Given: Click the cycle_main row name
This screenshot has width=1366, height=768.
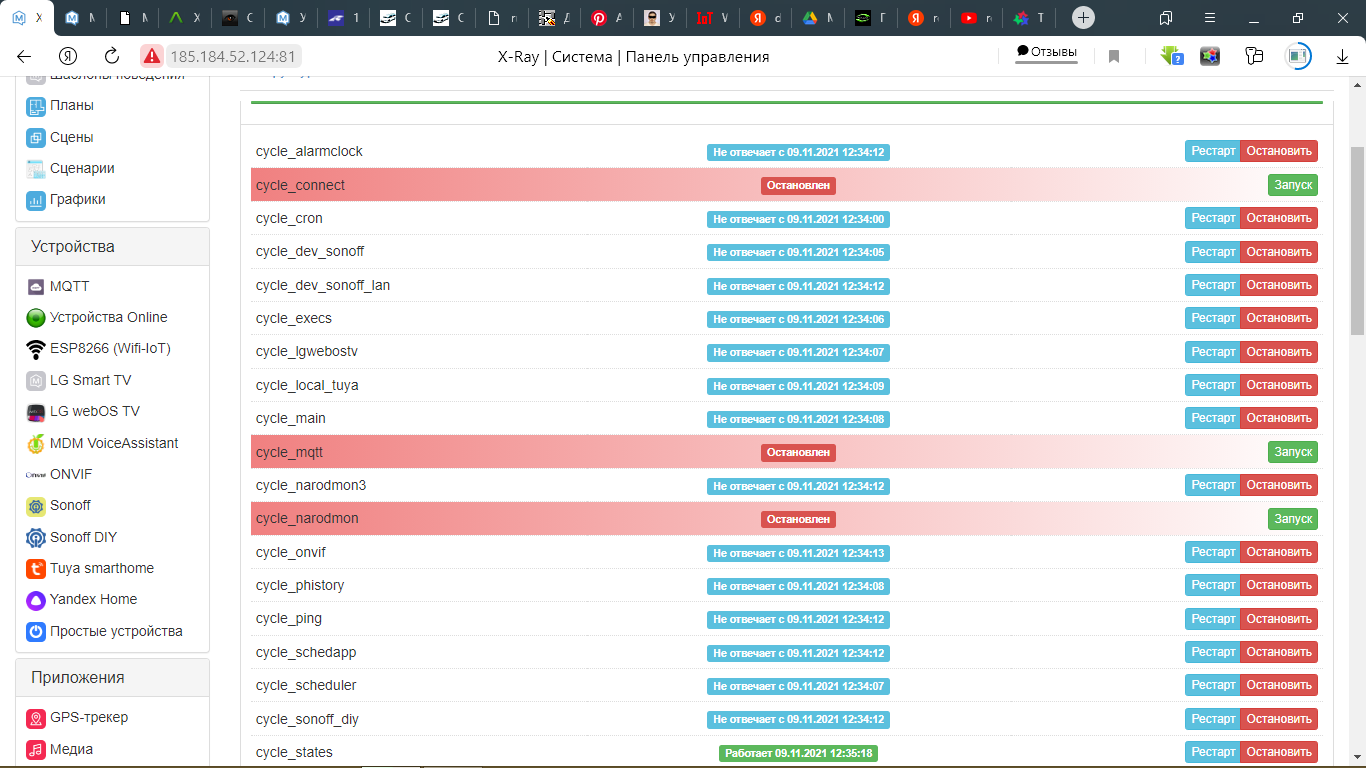Looking at the screenshot, I should [291, 418].
